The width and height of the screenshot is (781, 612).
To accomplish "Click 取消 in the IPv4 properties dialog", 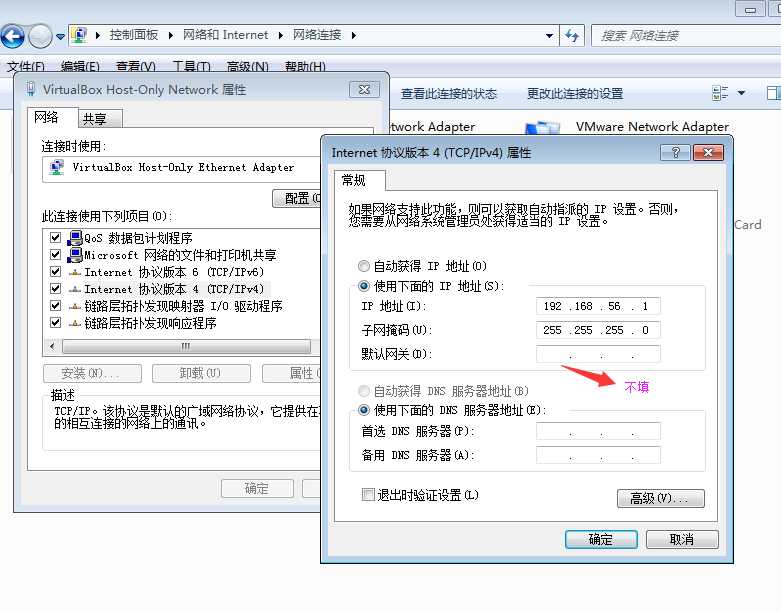I will point(682,539).
